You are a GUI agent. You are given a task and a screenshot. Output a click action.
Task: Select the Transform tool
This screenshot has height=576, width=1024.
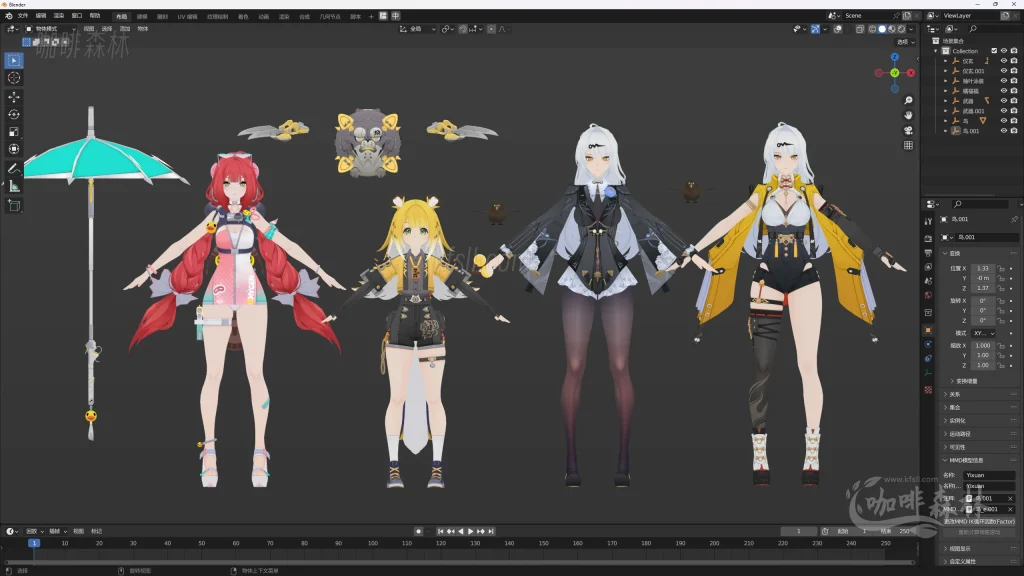pyautogui.click(x=14, y=149)
